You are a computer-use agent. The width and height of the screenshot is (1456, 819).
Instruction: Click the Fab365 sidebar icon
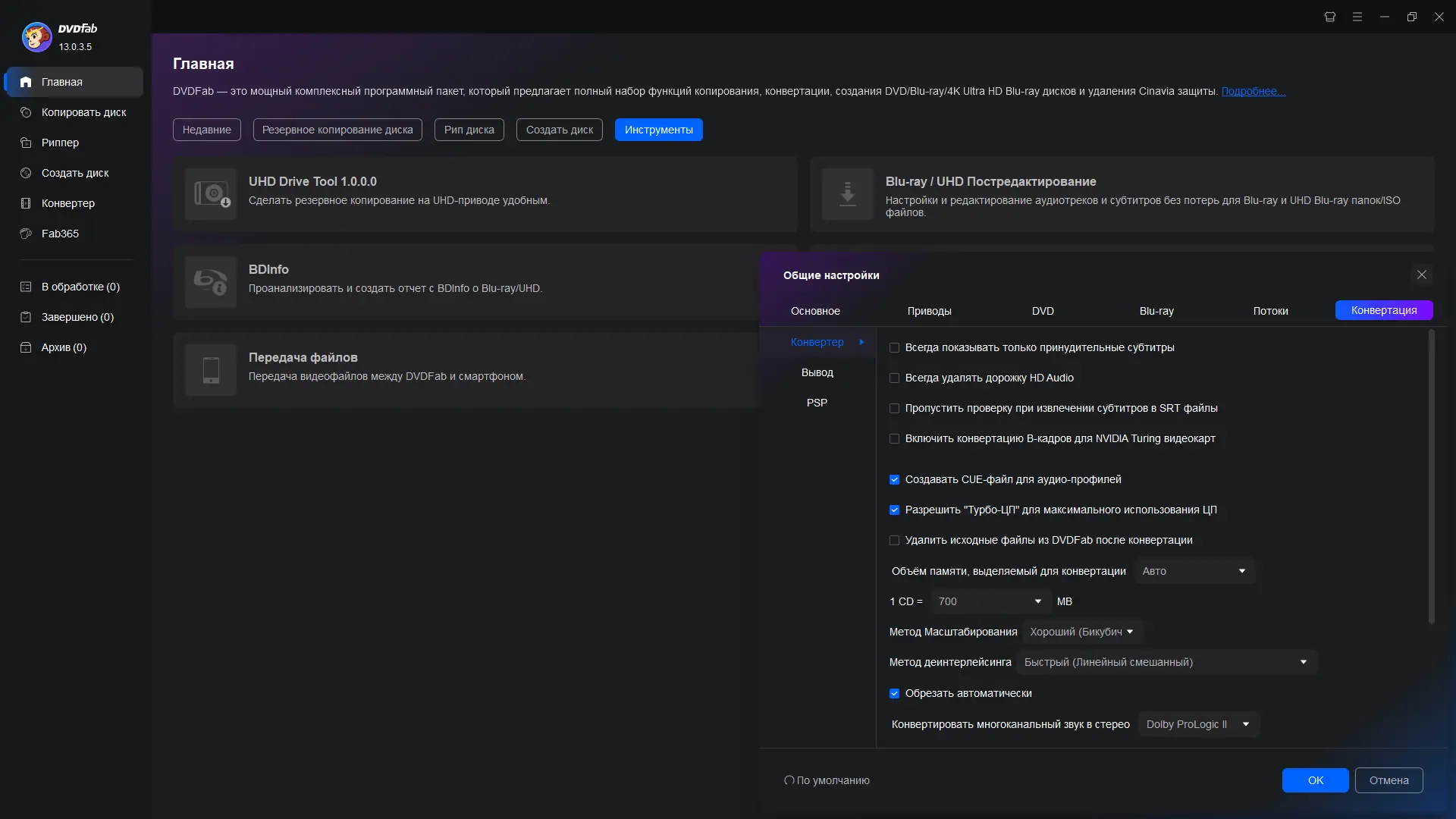(26, 234)
